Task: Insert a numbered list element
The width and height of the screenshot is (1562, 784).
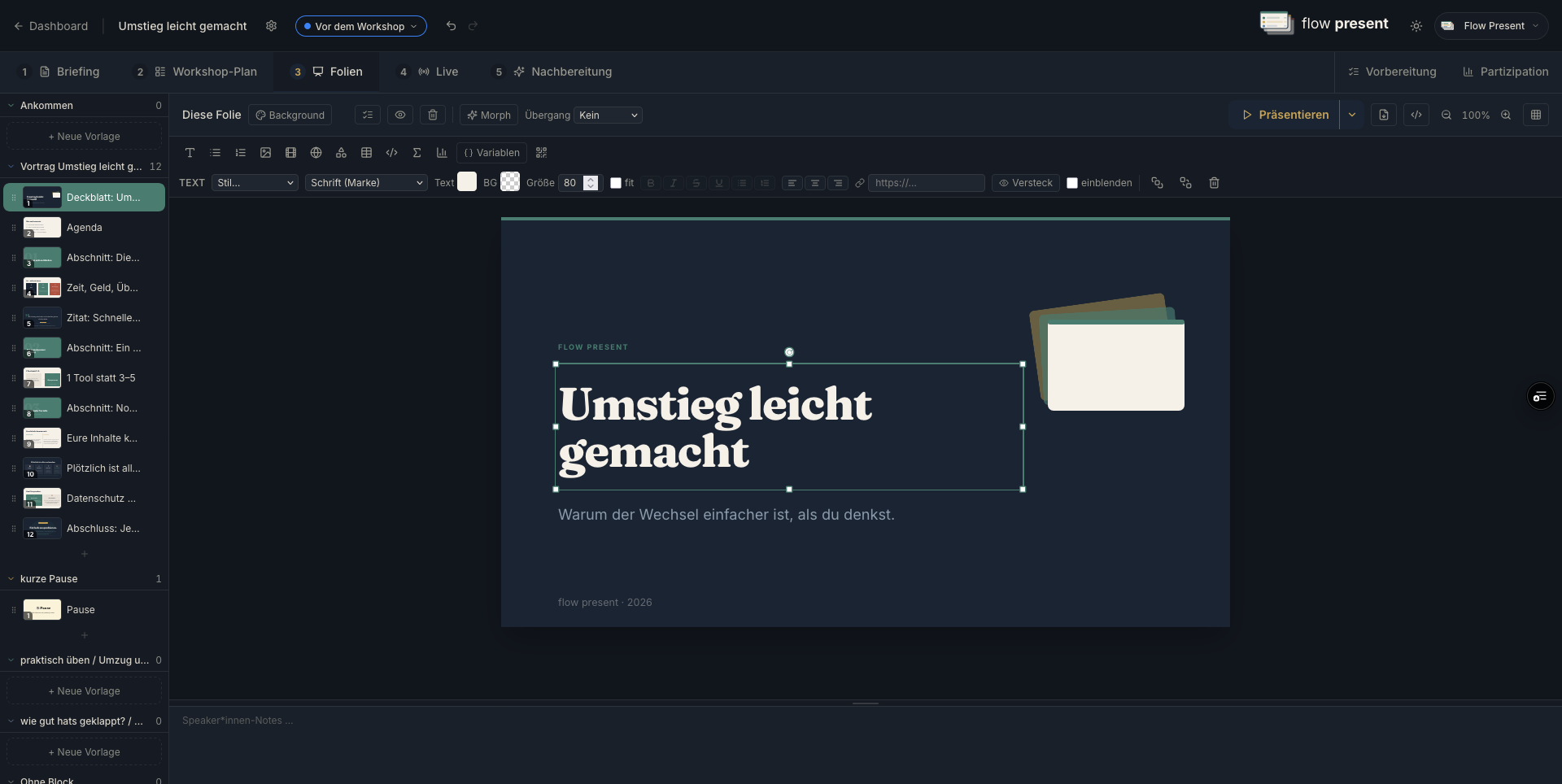Action: (x=240, y=153)
